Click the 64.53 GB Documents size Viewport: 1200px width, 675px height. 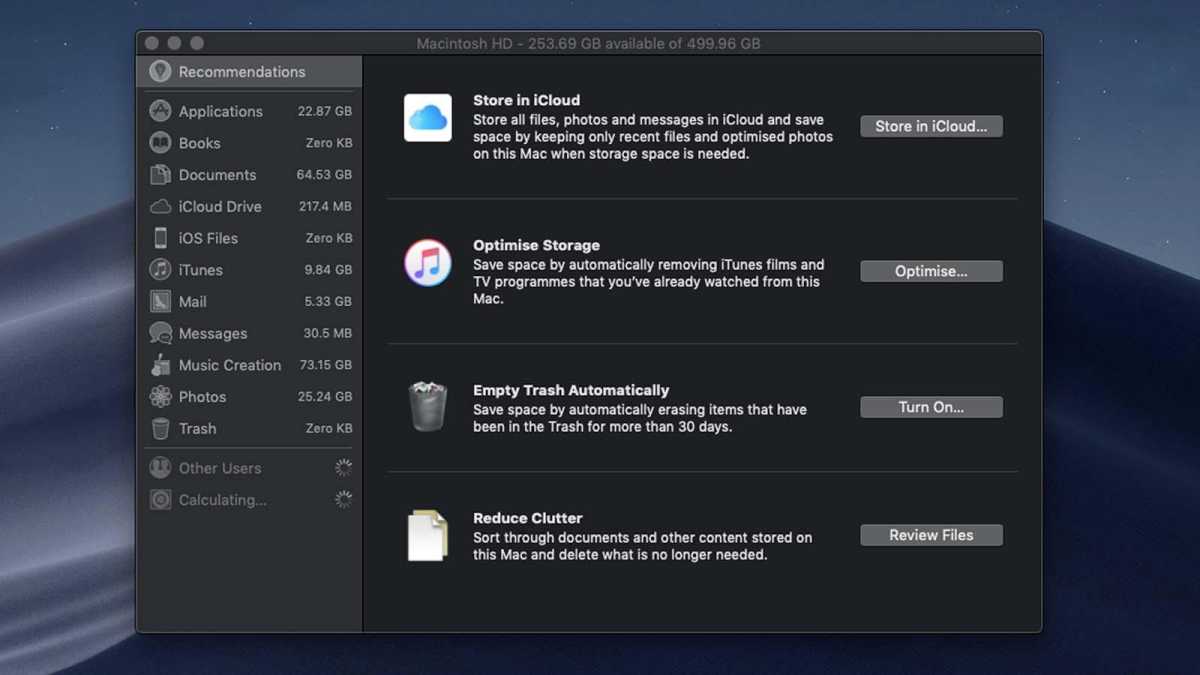pos(325,175)
